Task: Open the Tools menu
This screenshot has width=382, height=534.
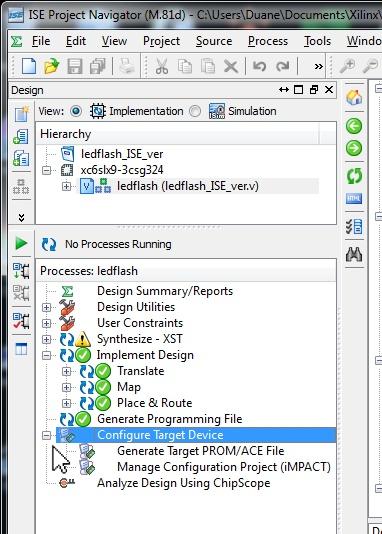Action: (317, 41)
